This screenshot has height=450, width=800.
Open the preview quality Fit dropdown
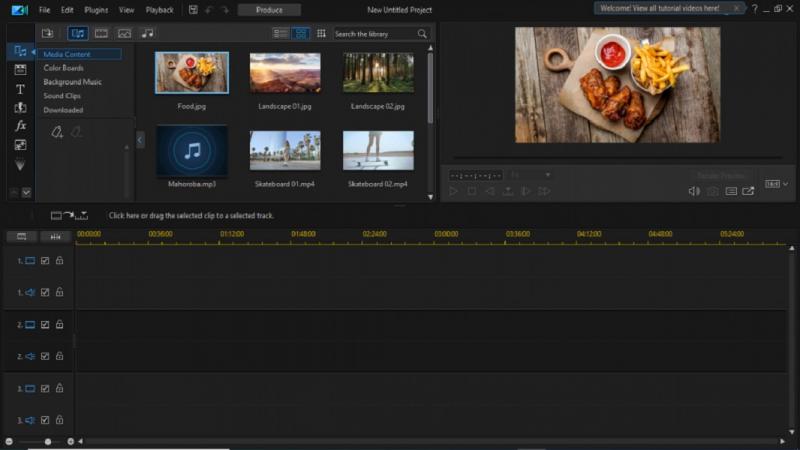(531, 175)
